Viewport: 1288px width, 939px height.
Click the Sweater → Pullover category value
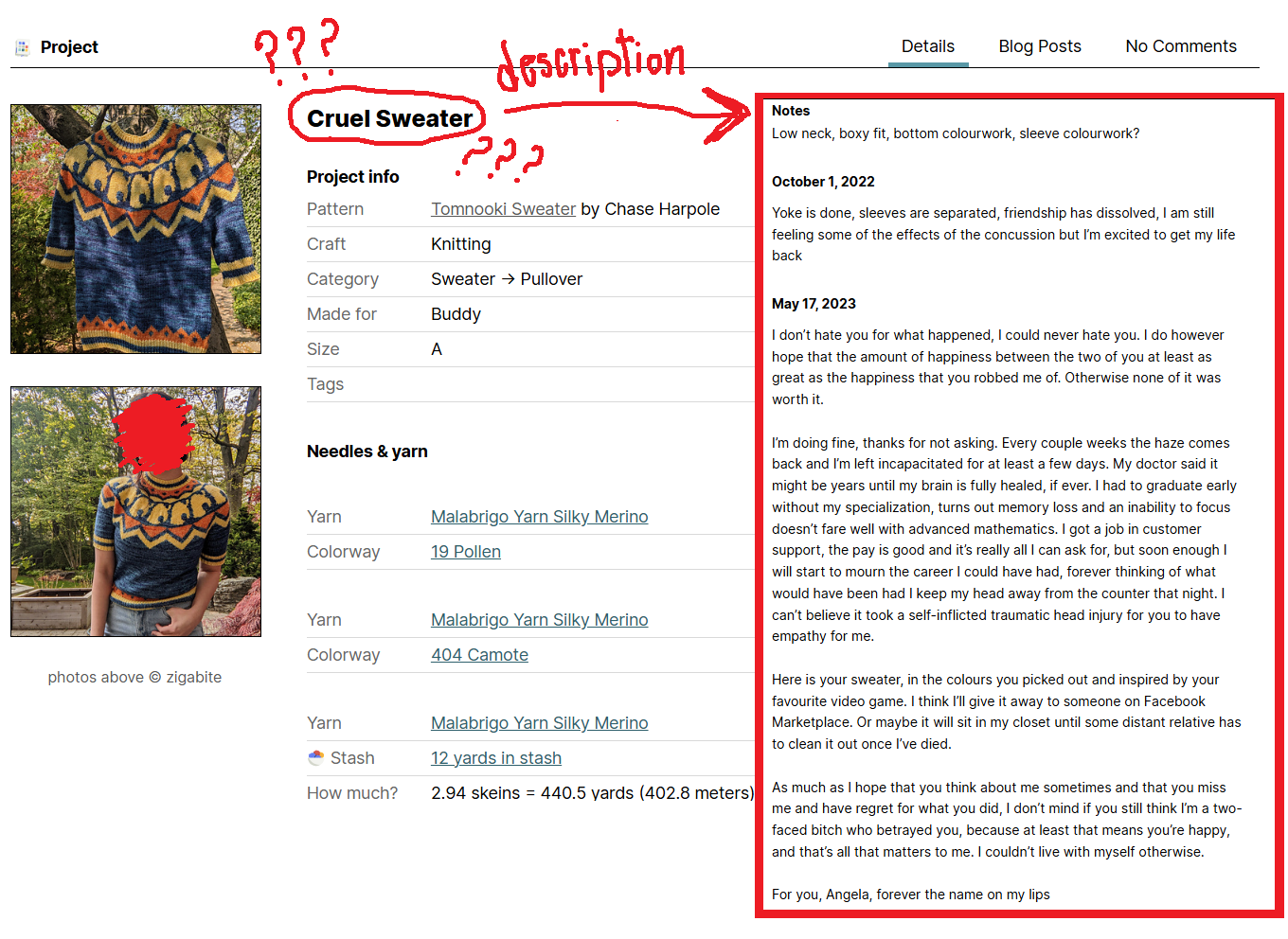tap(507, 279)
